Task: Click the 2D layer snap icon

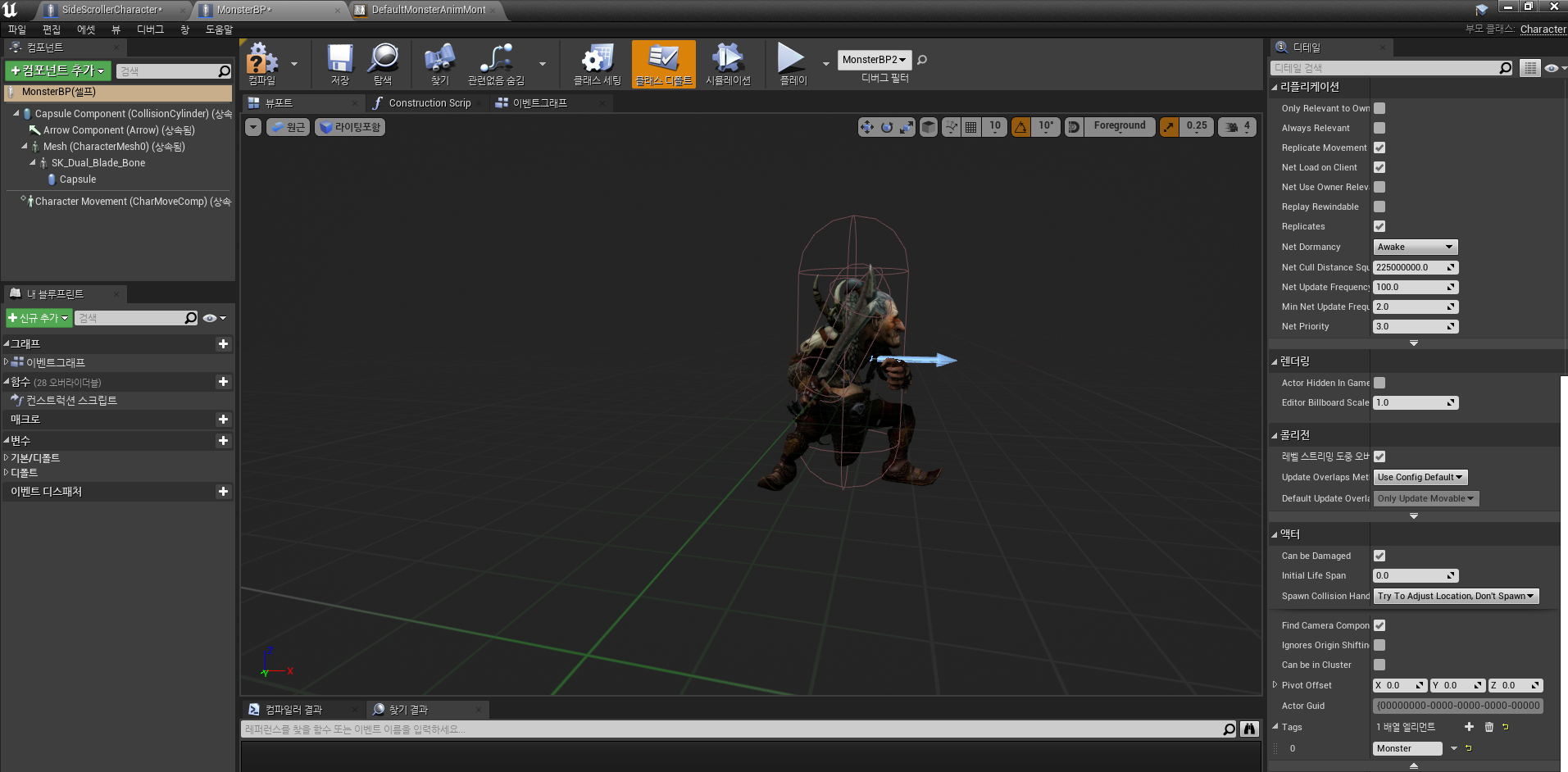Action: pyautogui.click(x=1074, y=127)
